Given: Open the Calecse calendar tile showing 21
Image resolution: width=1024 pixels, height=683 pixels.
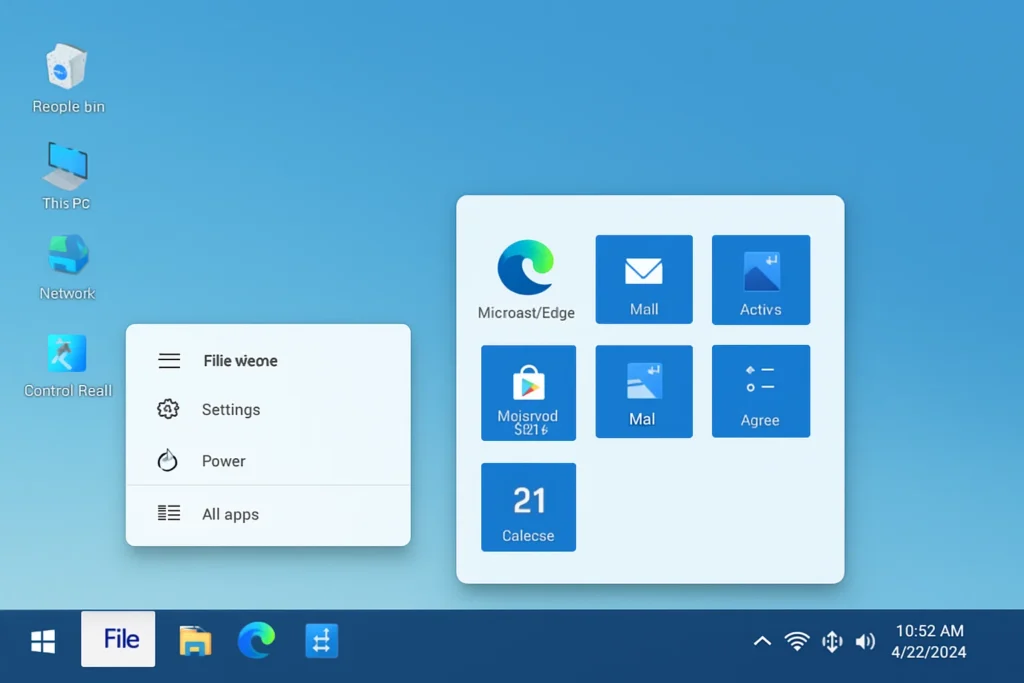Looking at the screenshot, I should (x=528, y=507).
